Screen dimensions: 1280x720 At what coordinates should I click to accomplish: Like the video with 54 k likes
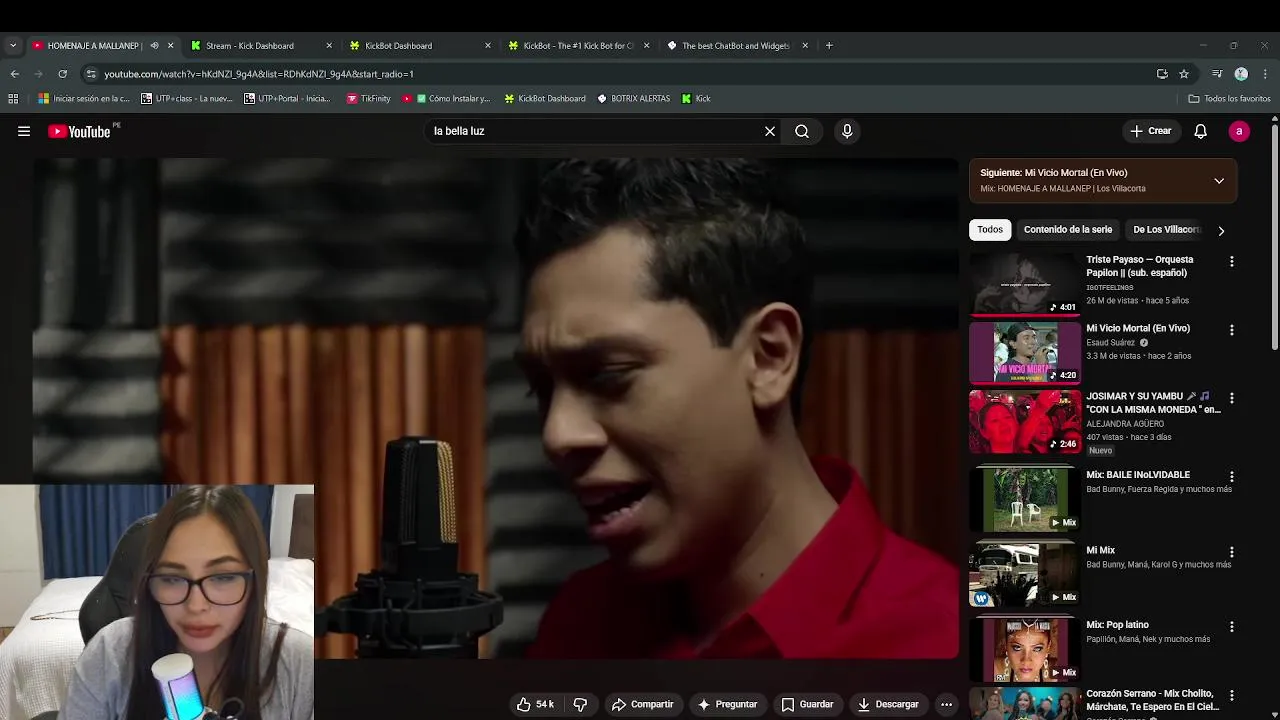[535, 704]
